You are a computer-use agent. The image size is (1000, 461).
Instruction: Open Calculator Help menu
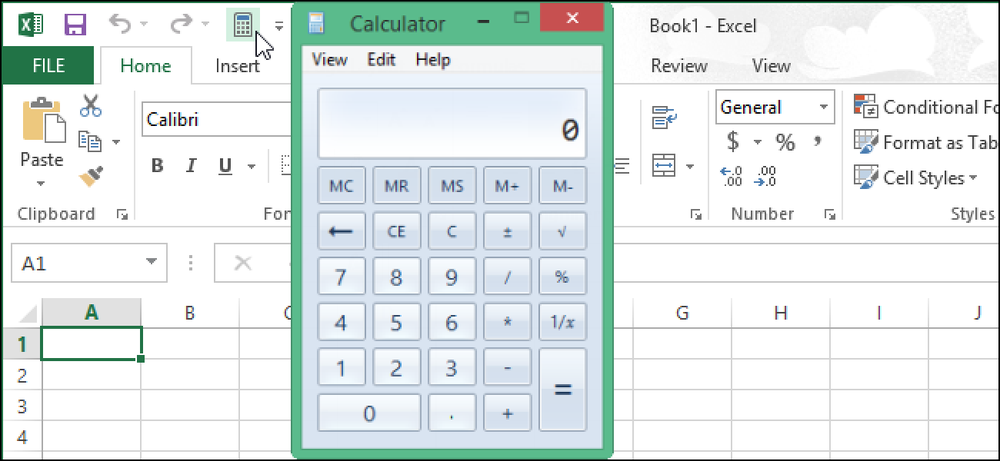(x=433, y=60)
